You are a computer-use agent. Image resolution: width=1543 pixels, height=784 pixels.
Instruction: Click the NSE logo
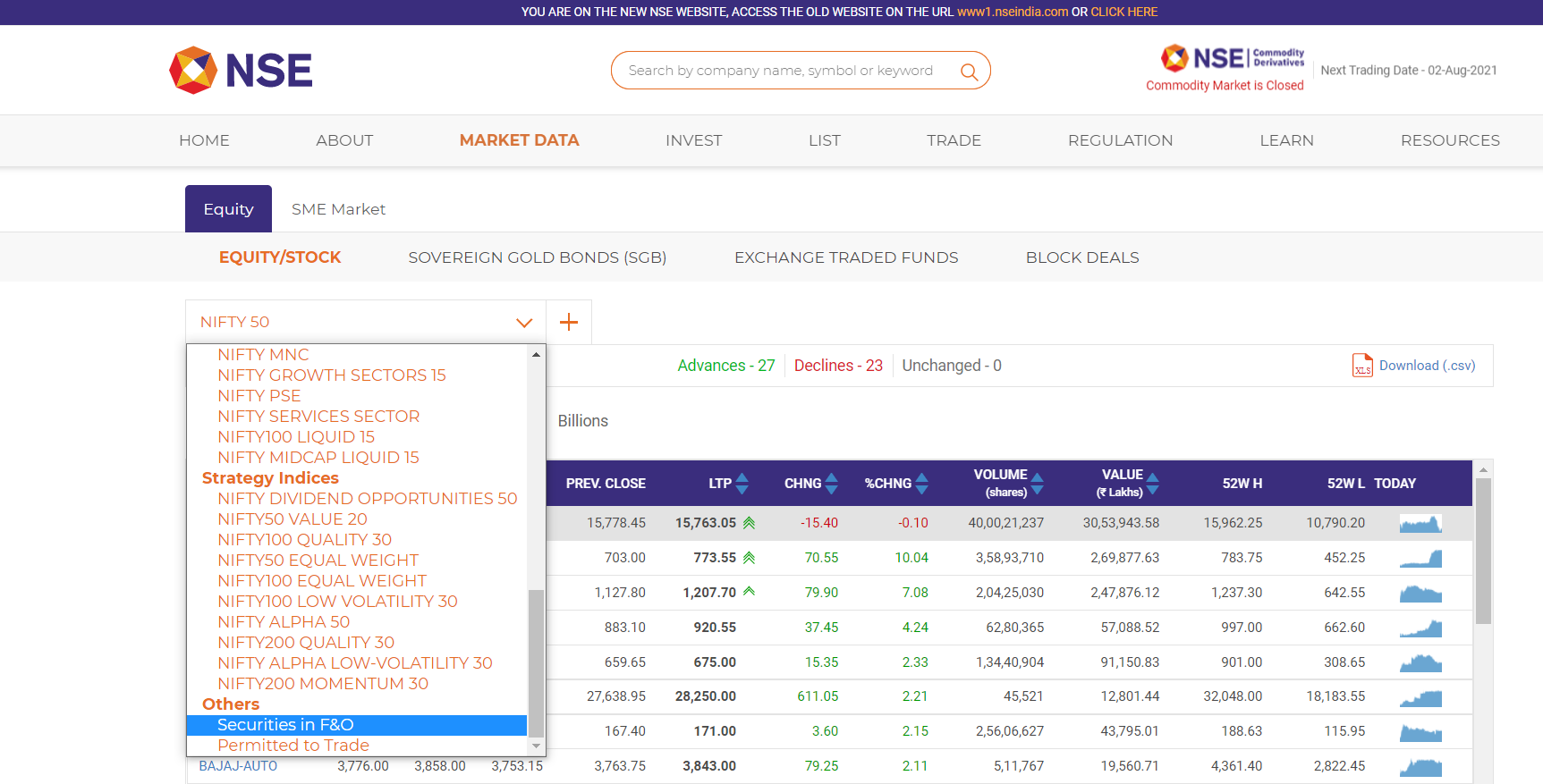pos(241,71)
